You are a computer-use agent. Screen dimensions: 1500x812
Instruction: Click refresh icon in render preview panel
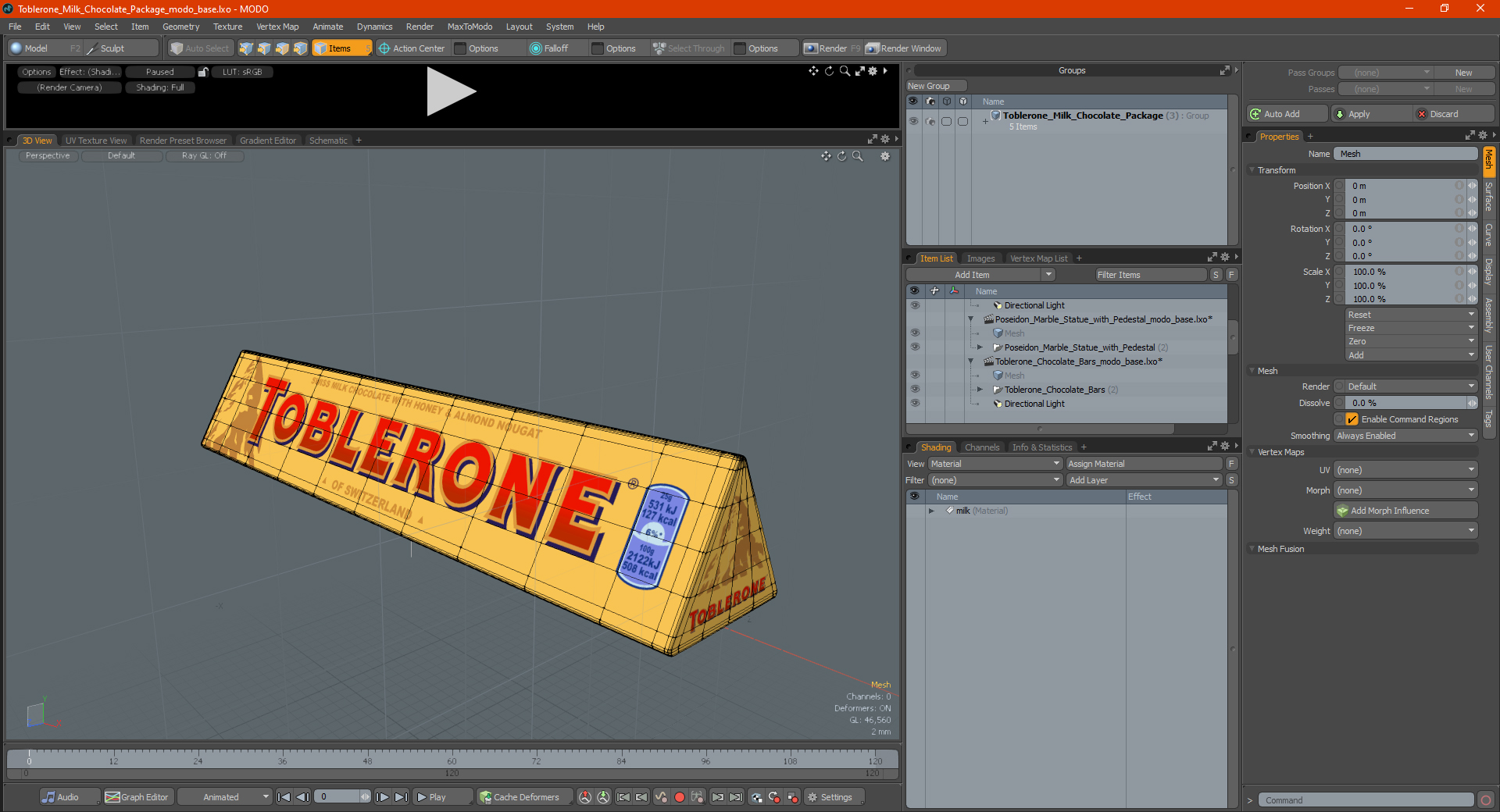(829, 71)
